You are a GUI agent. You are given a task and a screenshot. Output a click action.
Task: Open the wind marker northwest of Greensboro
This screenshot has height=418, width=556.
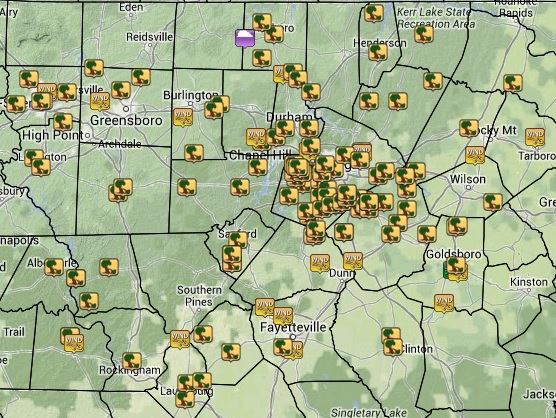point(100,101)
